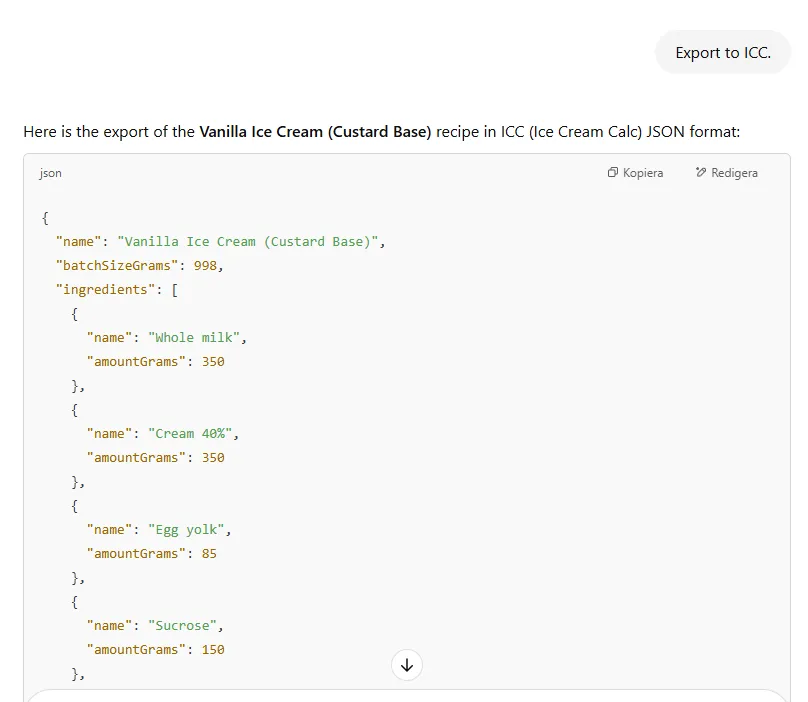The width and height of the screenshot is (808, 702).
Task: Click the intro sentence beginning 'Here is the export'
Action: 381,132
